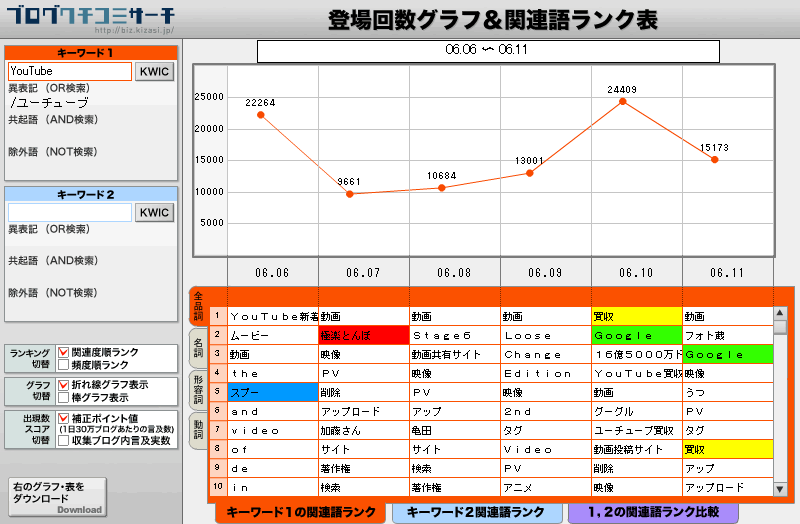Click the red 極楽とんぼ cell

tap(363, 335)
